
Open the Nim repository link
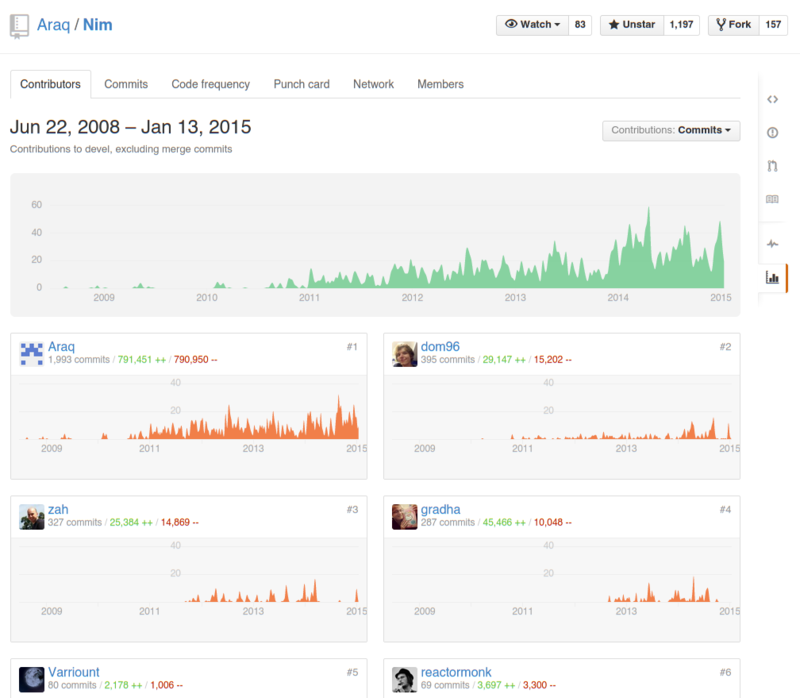pyautogui.click(x=97, y=25)
